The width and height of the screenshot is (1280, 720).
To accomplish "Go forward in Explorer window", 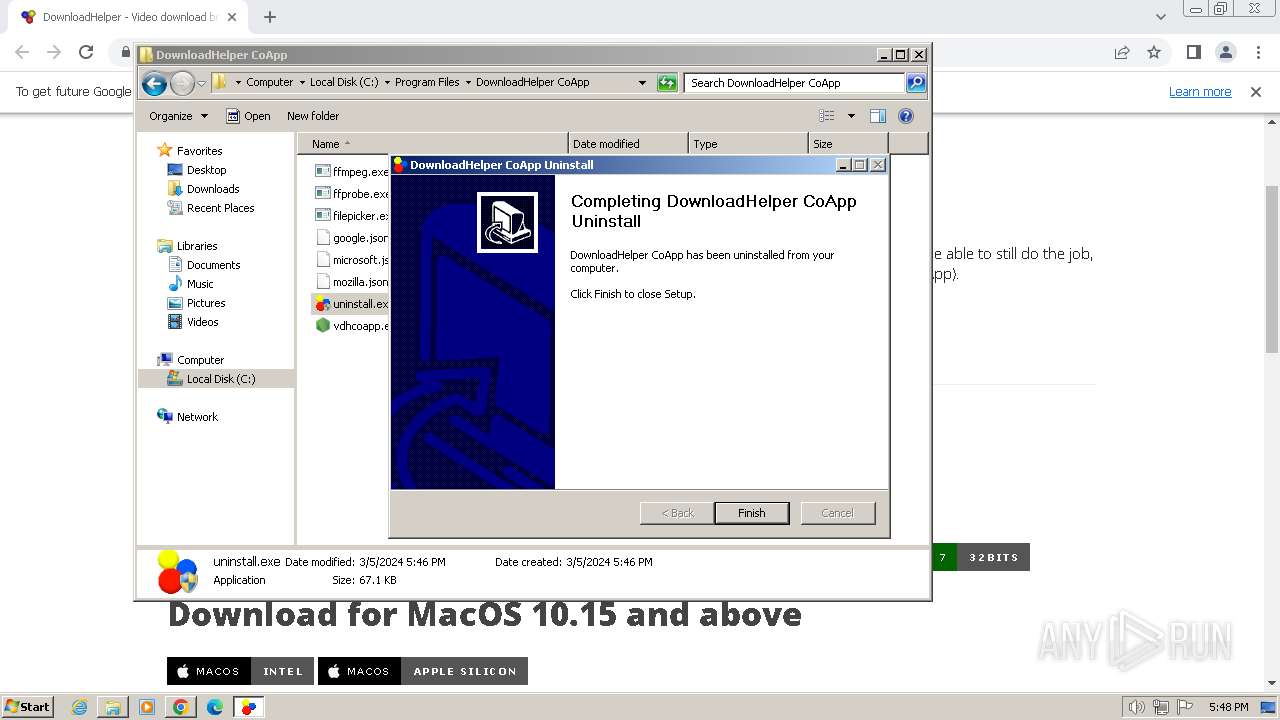I will (182, 83).
